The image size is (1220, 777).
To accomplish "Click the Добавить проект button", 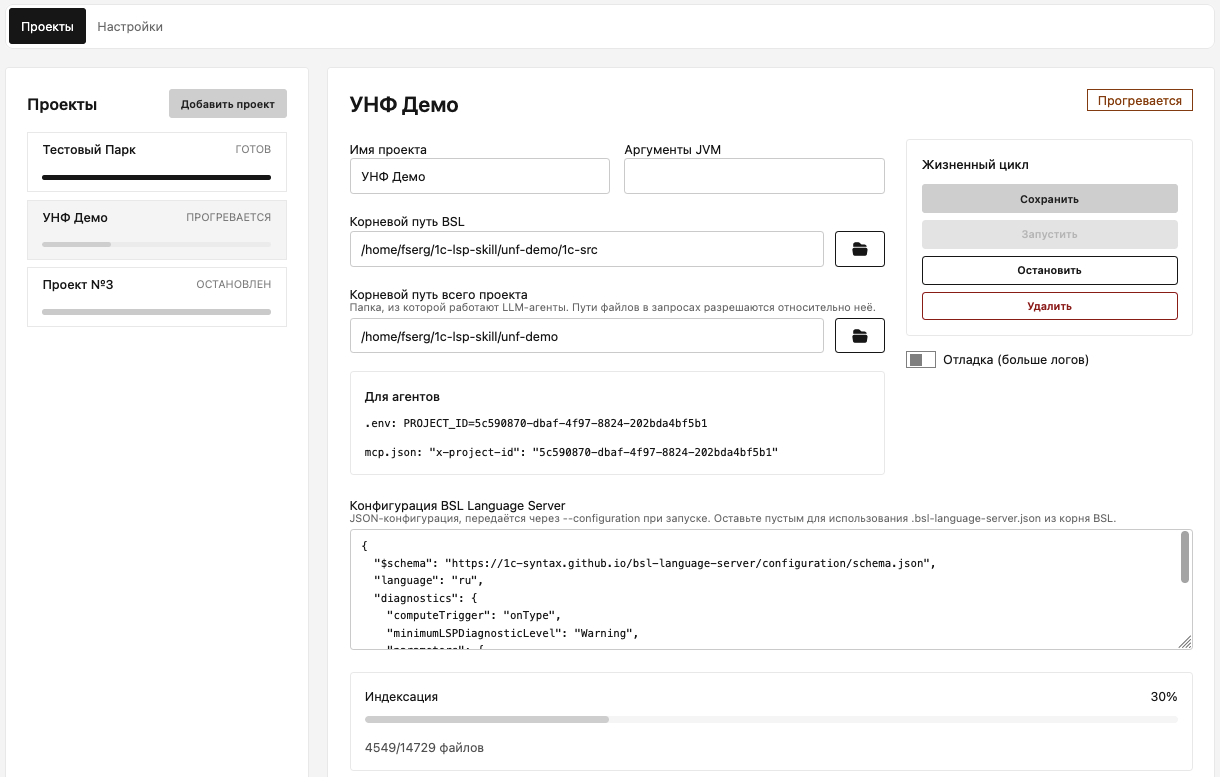I will click(x=228, y=104).
